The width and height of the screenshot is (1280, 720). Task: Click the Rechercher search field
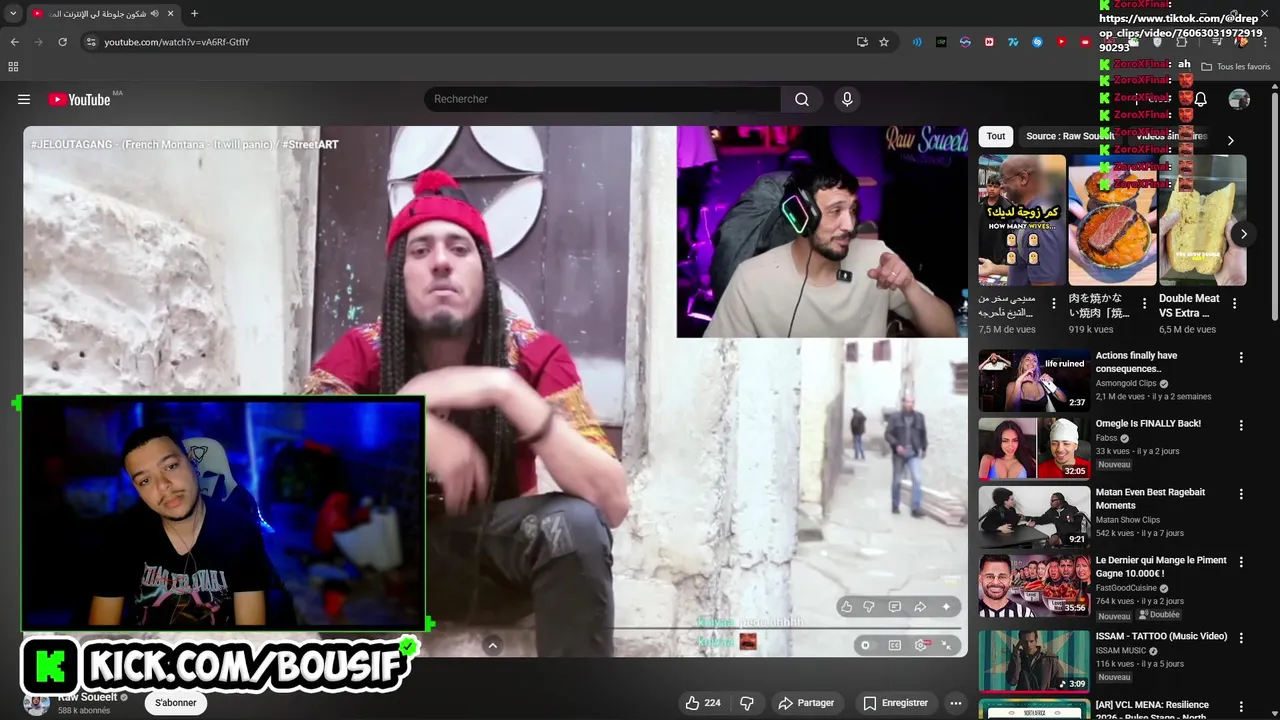pyautogui.click(x=603, y=99)
